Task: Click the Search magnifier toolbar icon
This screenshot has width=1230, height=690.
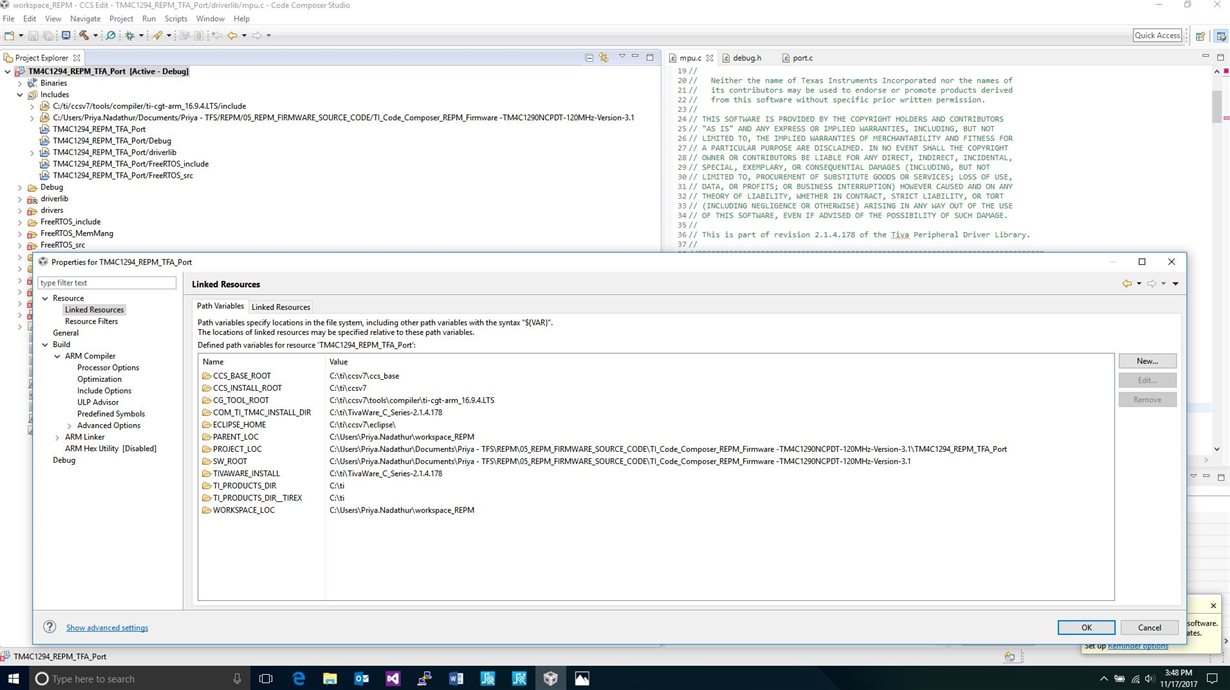Action: click(110, 35)
